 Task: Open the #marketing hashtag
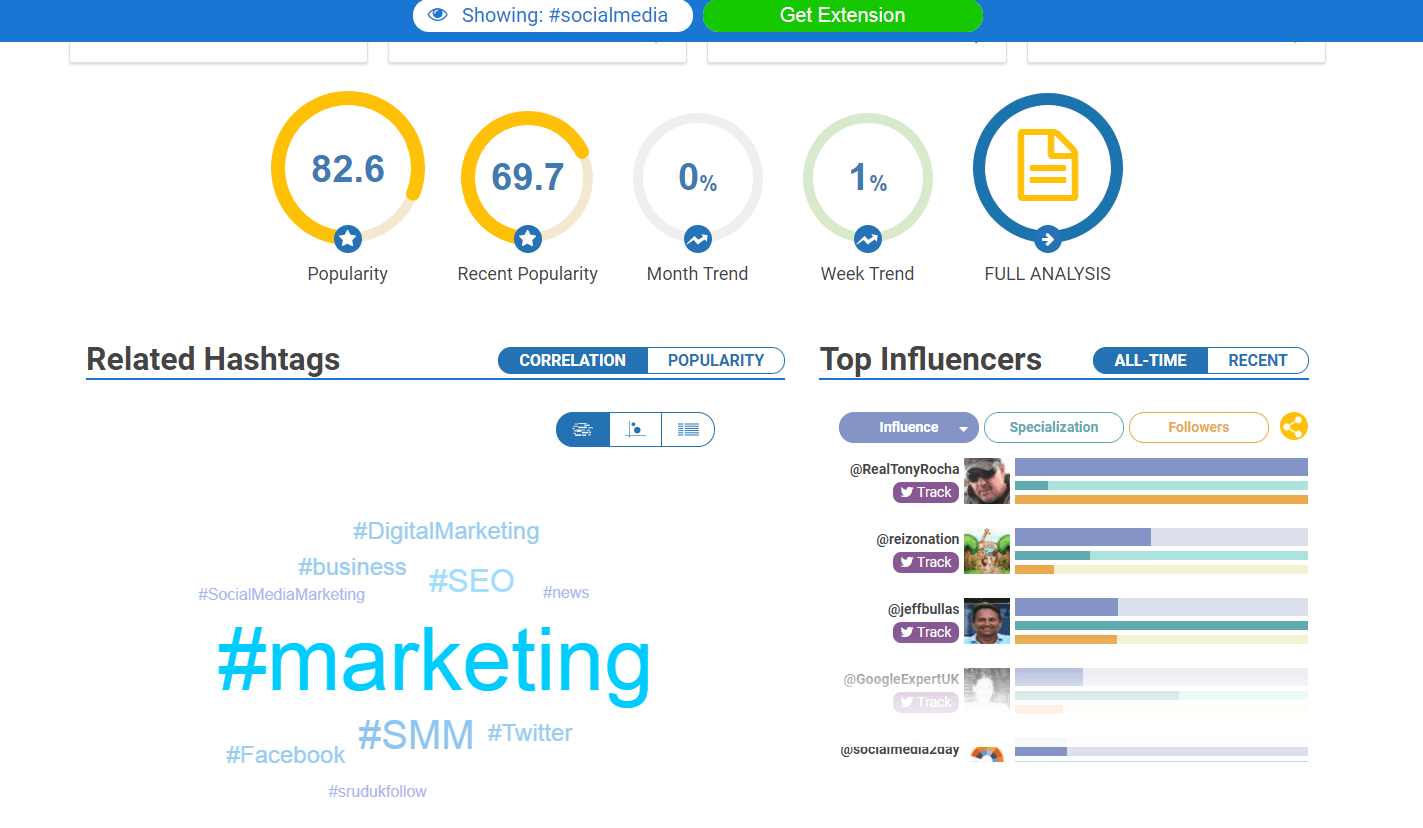pos(434,661)
